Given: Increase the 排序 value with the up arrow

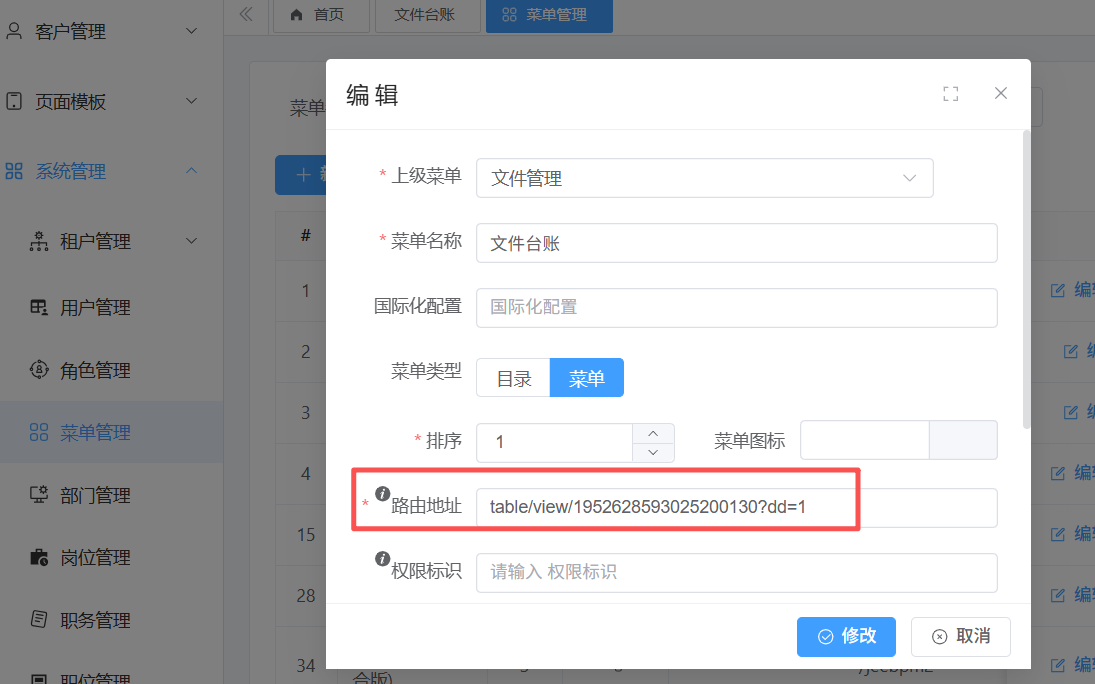Looking at the screenshot, I should [x=653, y=433].
